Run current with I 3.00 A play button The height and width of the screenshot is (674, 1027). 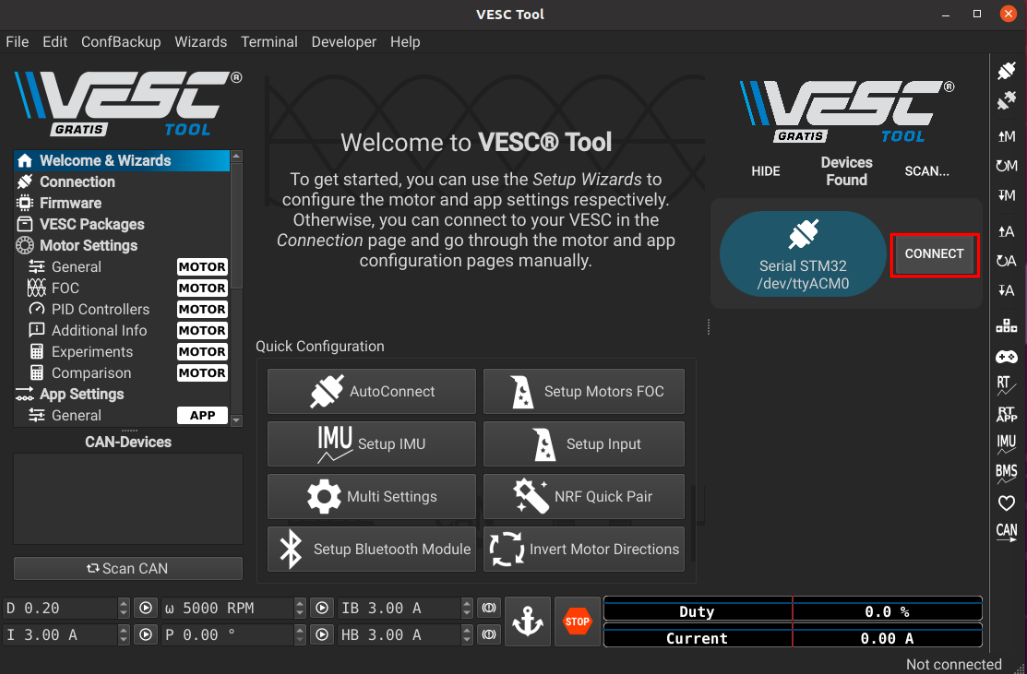coord(145,635)
